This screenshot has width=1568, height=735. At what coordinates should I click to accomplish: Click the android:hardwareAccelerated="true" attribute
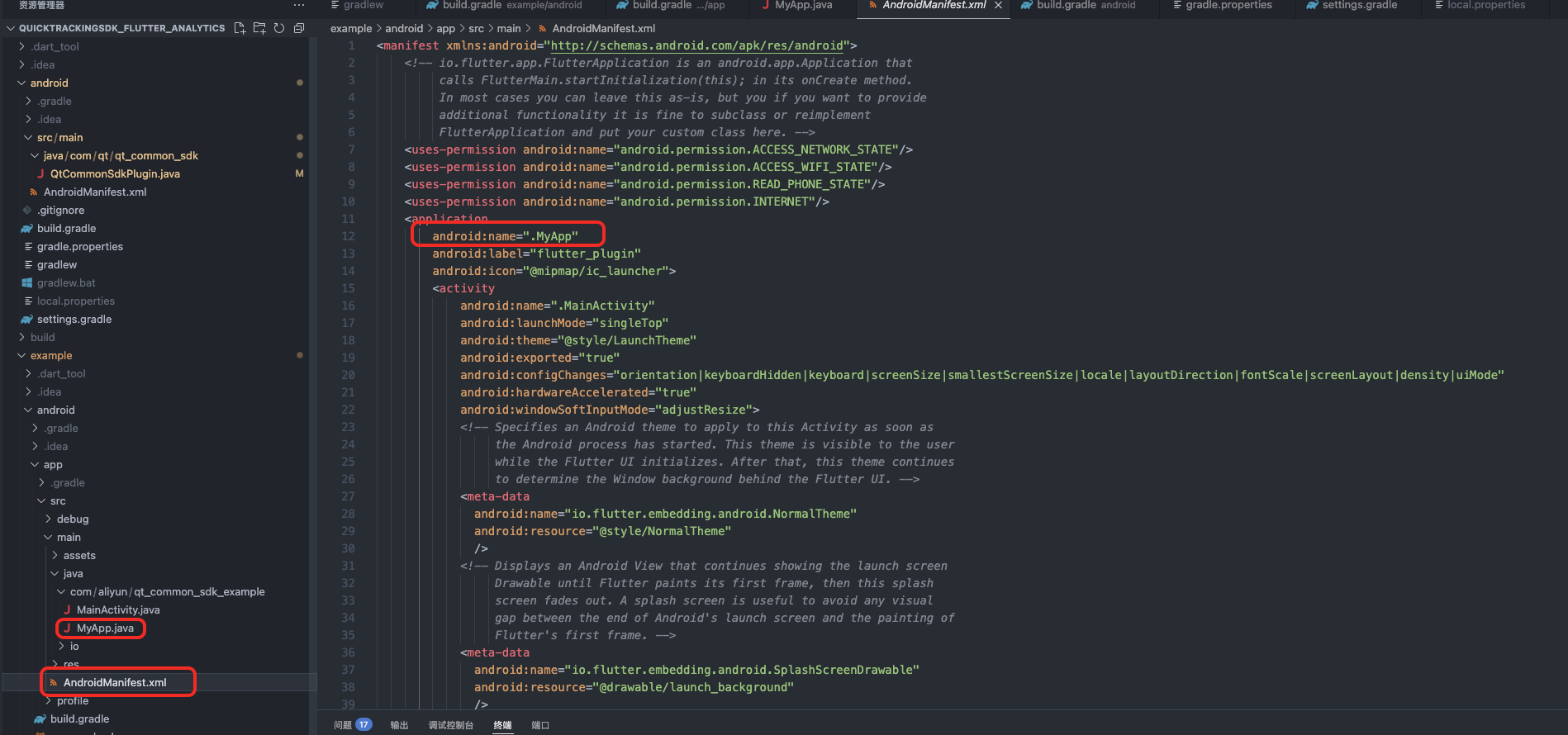click(x=578, y=392)
